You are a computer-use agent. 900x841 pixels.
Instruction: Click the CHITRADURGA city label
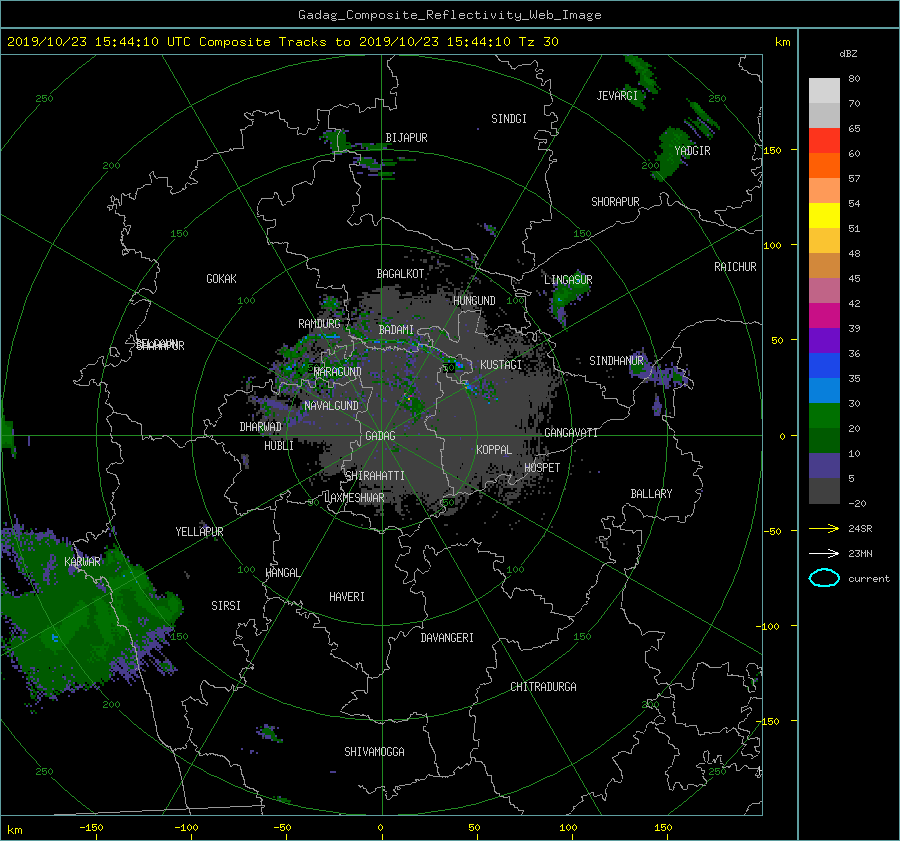(543, 687)
